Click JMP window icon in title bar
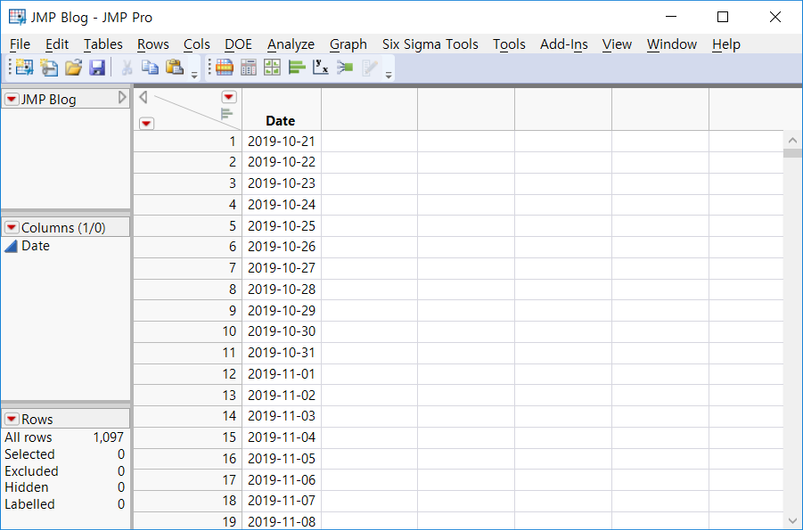Viewport: 803px width, 530px height. pos(17,17)
